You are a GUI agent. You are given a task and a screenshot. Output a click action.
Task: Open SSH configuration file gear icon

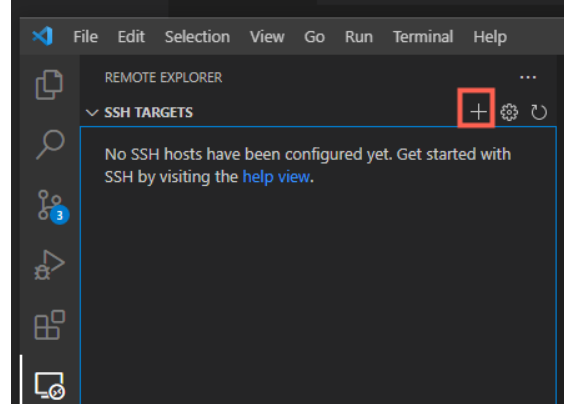[509, 112]
